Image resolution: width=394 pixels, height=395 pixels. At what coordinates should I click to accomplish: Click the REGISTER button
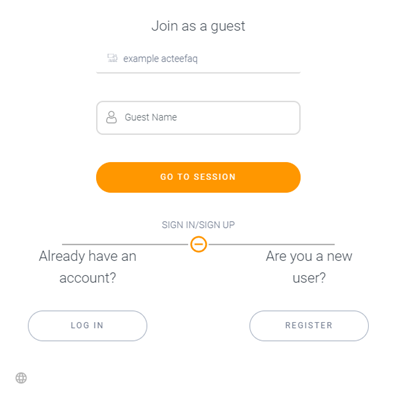coord(309,325)
